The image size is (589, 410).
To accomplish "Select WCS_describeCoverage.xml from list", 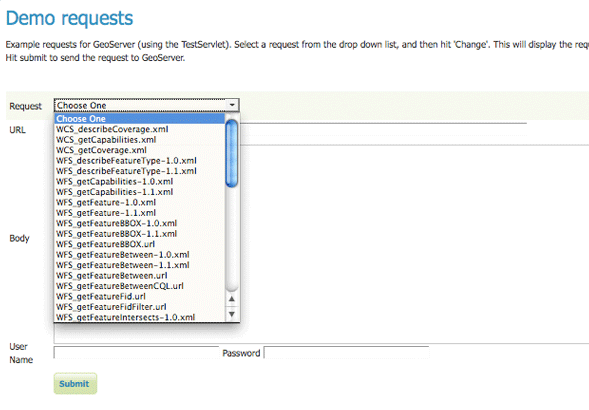I will (140, 129).
